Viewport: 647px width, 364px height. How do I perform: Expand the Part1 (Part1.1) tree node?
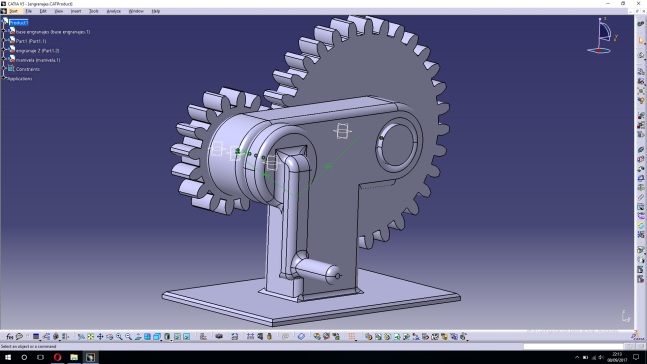point(4,40)
